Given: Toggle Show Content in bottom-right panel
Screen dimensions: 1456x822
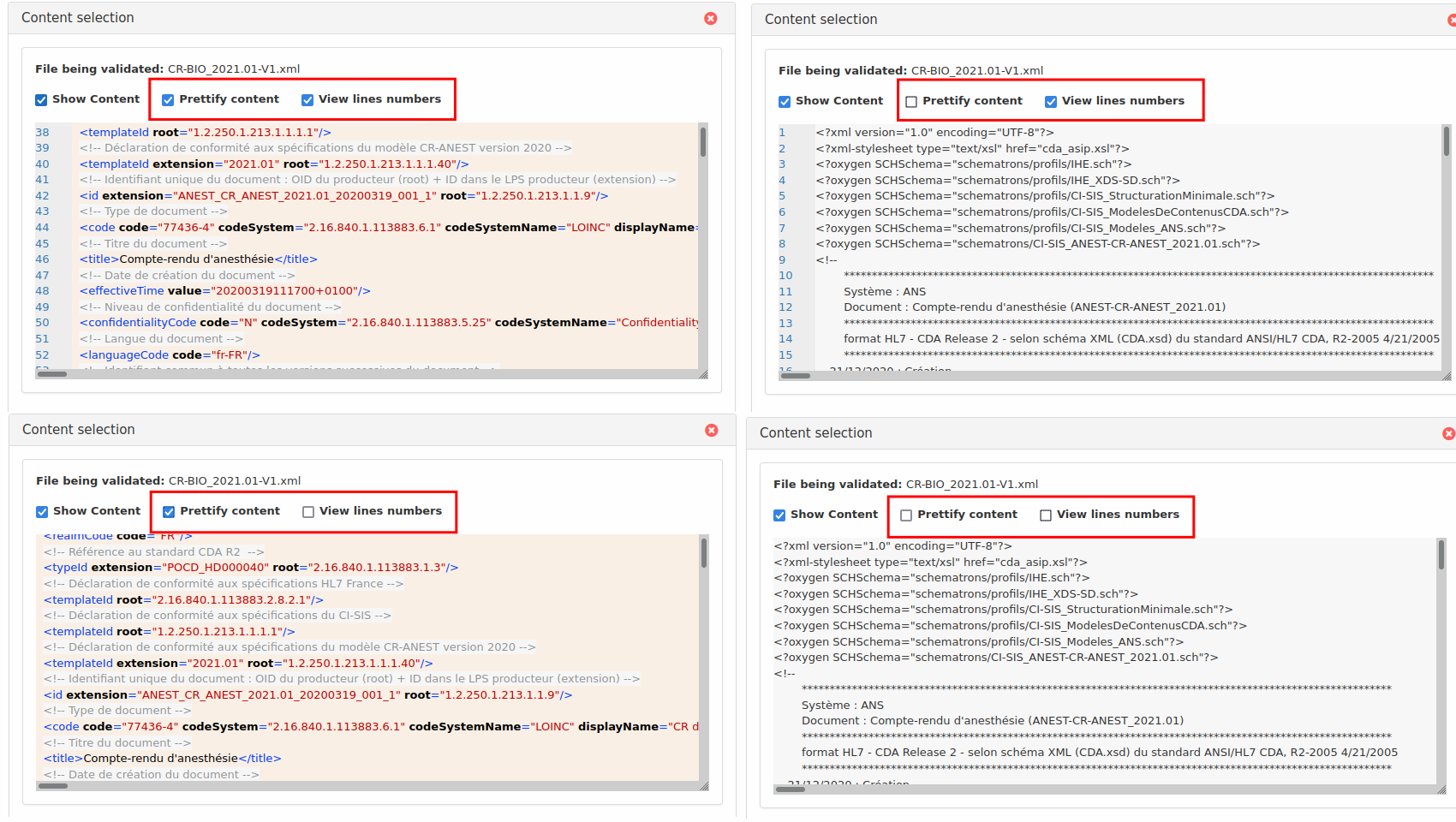Looking at the screenshot, I should pos(779,515).
